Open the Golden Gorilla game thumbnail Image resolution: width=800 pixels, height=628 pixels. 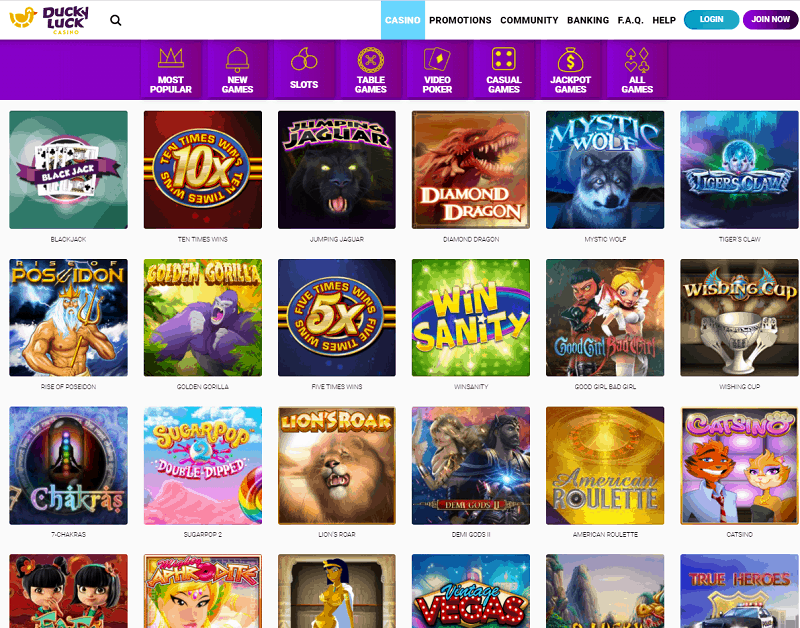pyautogui.click(x=203, y=318)
